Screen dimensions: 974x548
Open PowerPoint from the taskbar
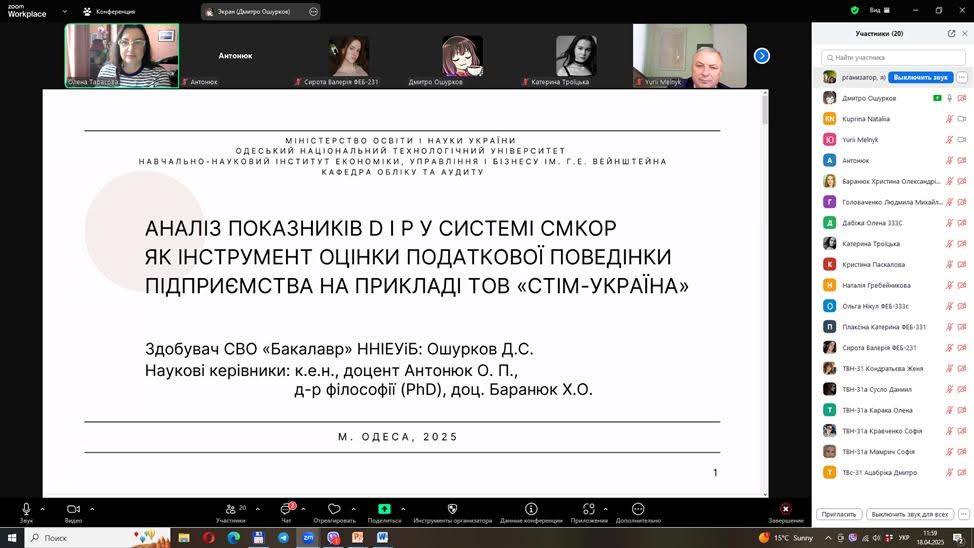coord(358,537)
